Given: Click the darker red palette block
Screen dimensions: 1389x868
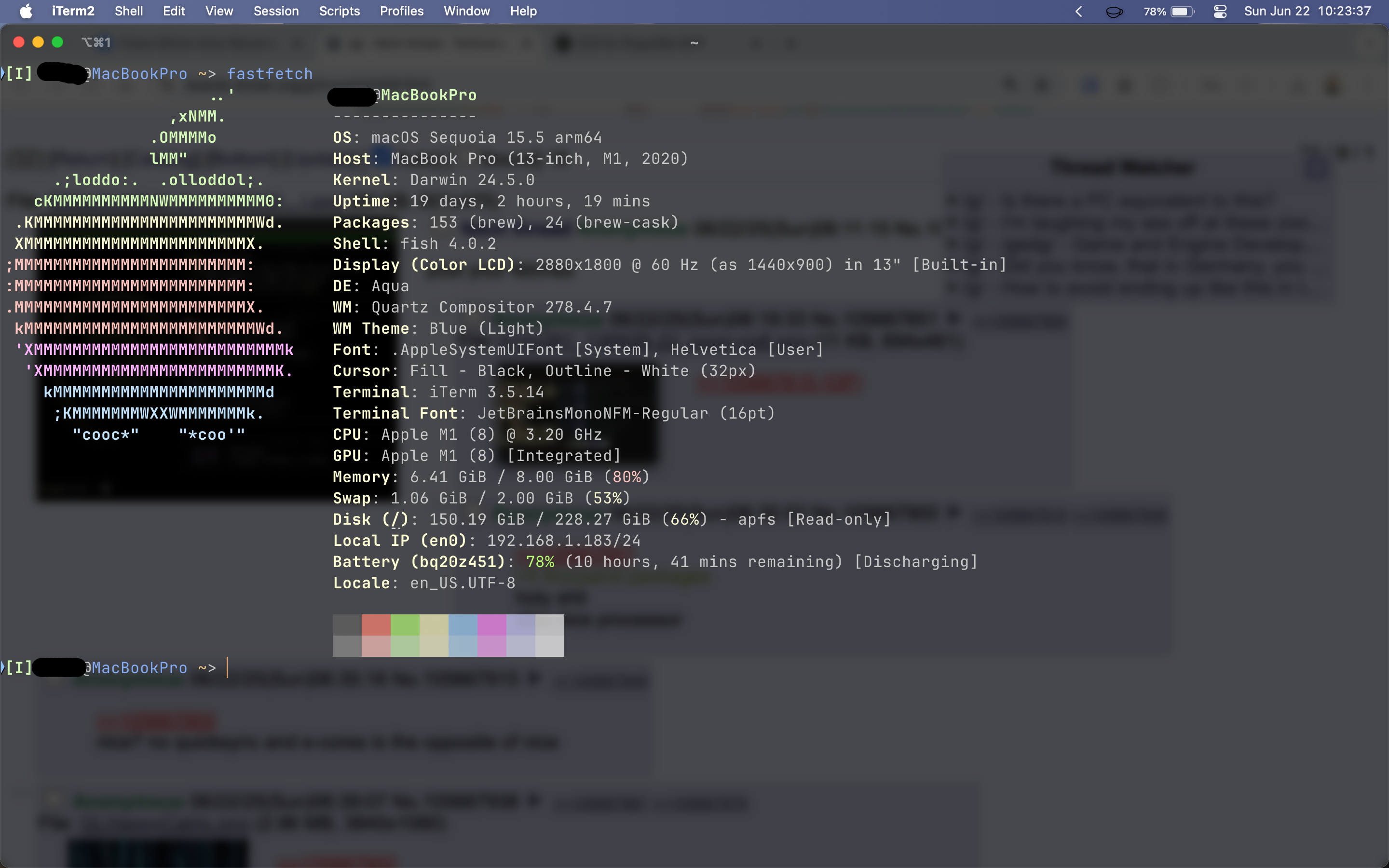Looking at the screenshot, I should pyautogui.click(x=376, y=624).
